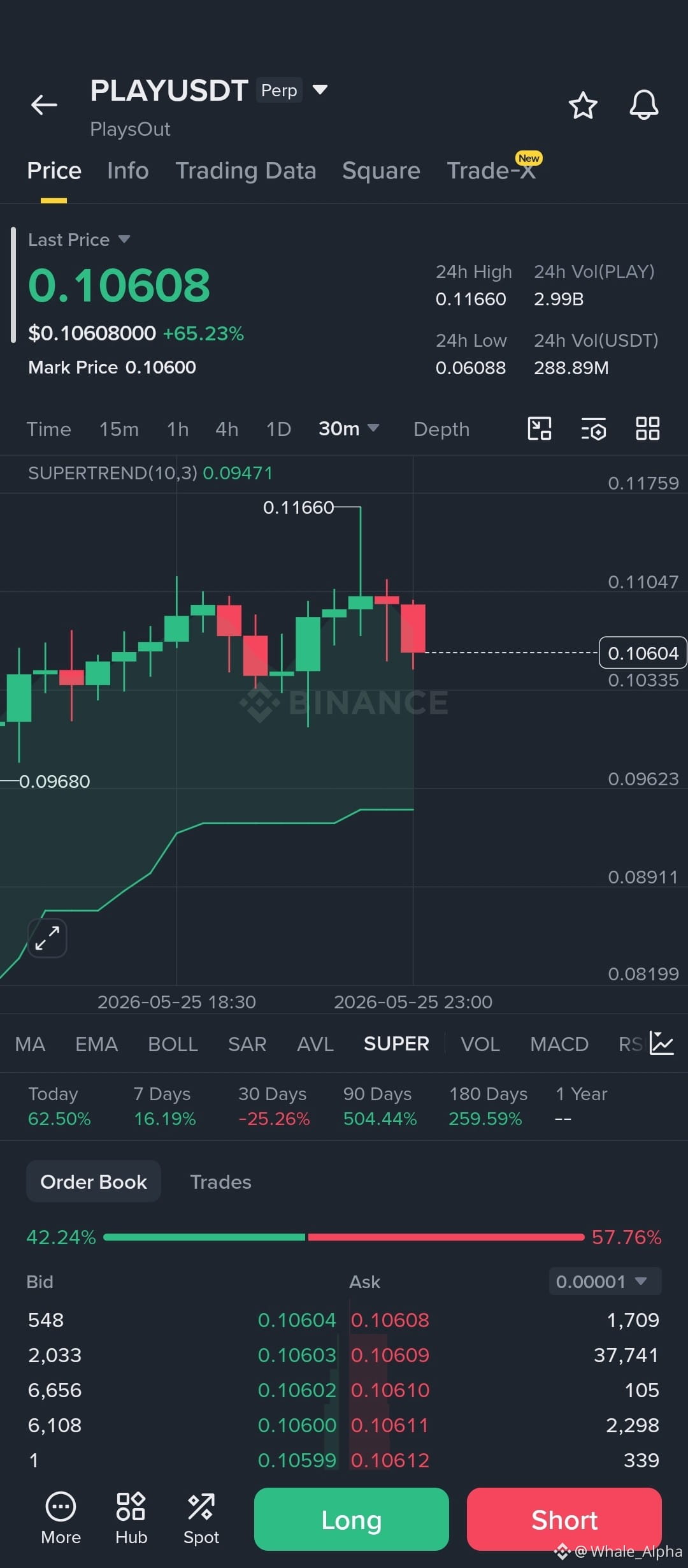This screenshot has height=1568, width=688.
Task: Open the More menu
Action: pyautogui.click(x=61, y=1519)
